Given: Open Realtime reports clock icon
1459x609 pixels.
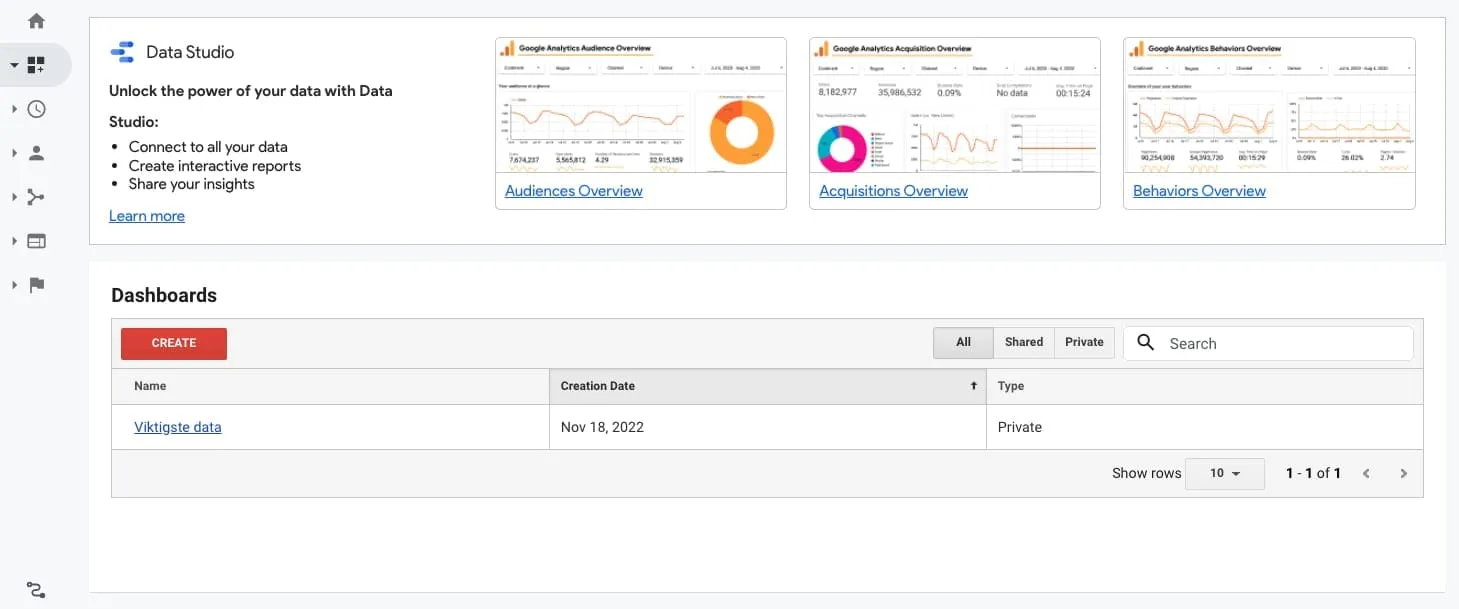Looking at the screenshot, I should (37, 110).
